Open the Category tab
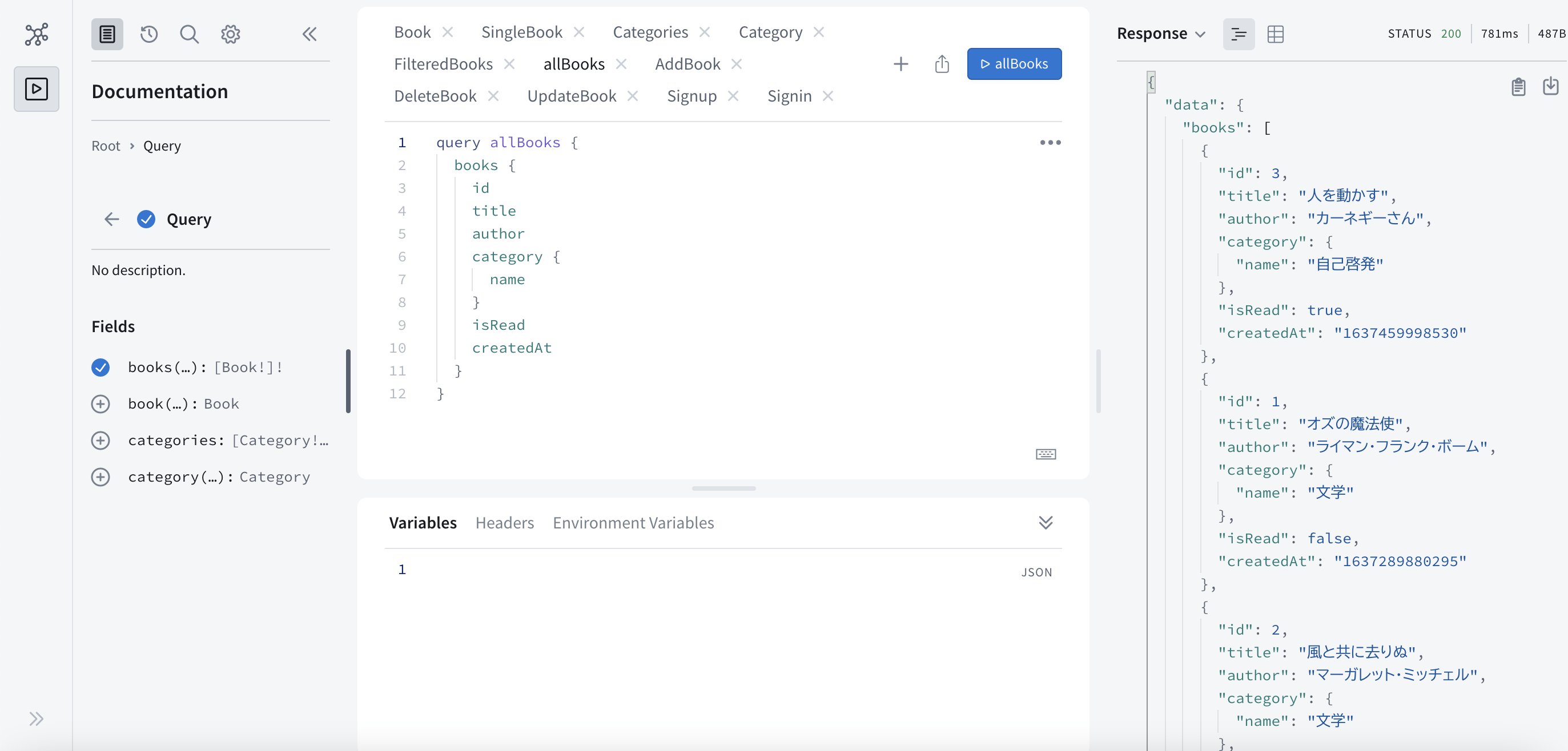 [x=770, y=31]
